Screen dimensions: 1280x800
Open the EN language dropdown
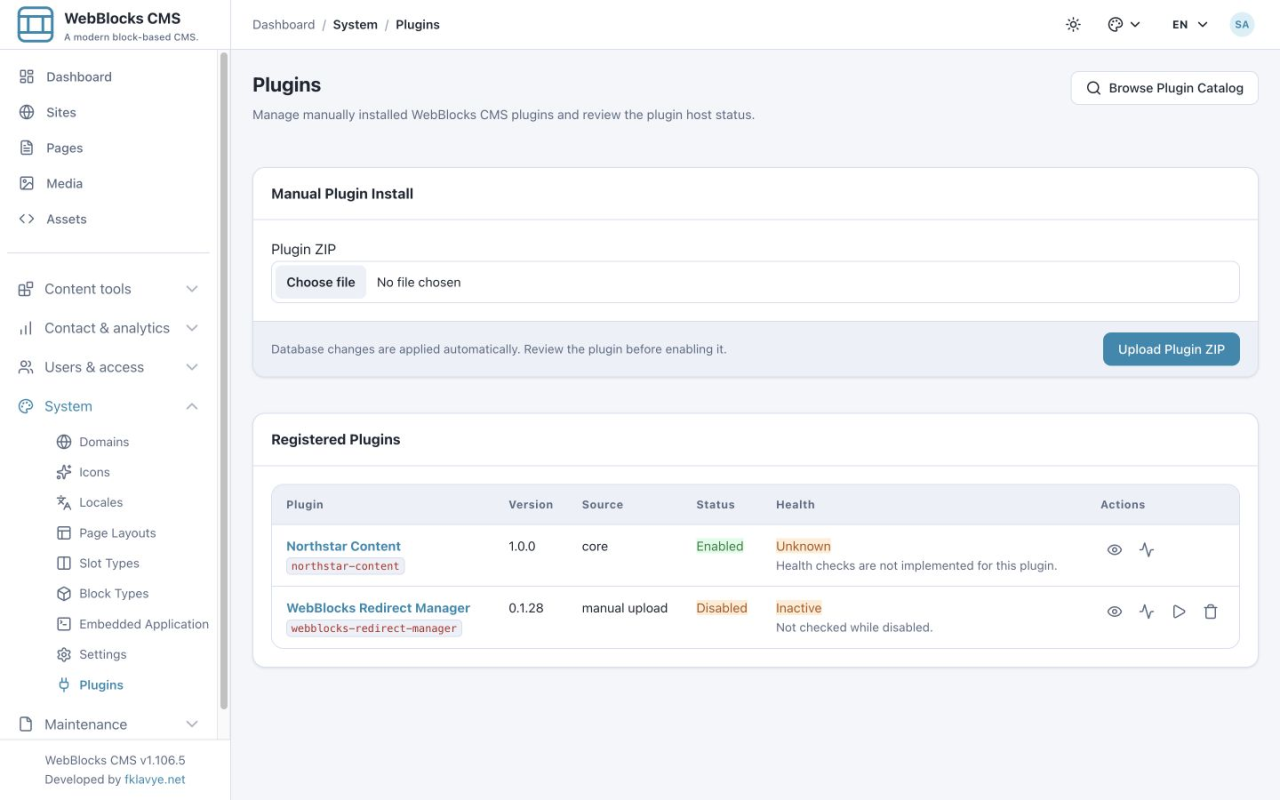1190,25
